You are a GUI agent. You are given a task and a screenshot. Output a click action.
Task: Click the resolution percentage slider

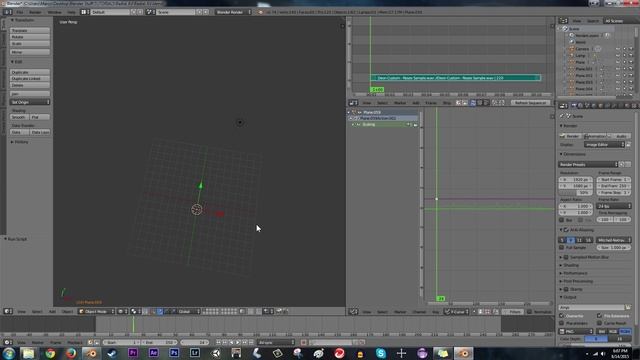575,192
